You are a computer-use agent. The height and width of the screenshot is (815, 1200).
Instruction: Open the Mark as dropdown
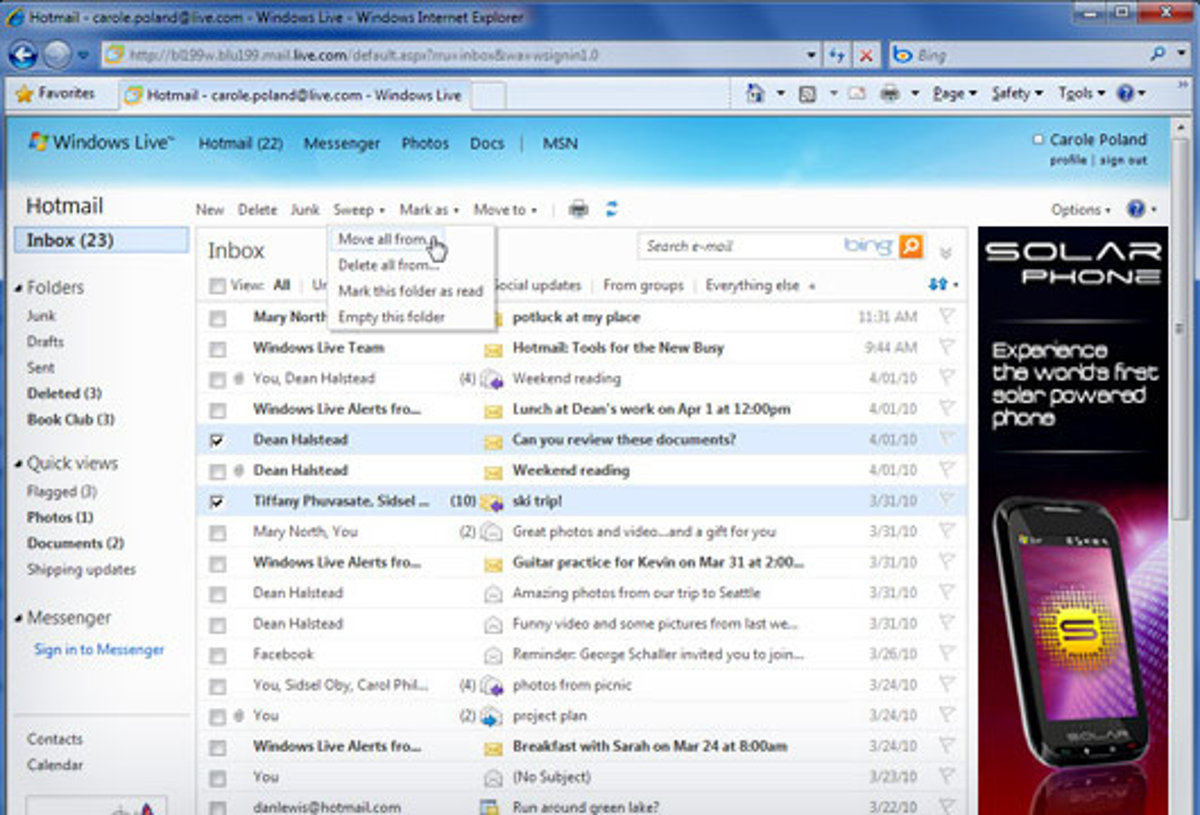[x=429, y=210]
